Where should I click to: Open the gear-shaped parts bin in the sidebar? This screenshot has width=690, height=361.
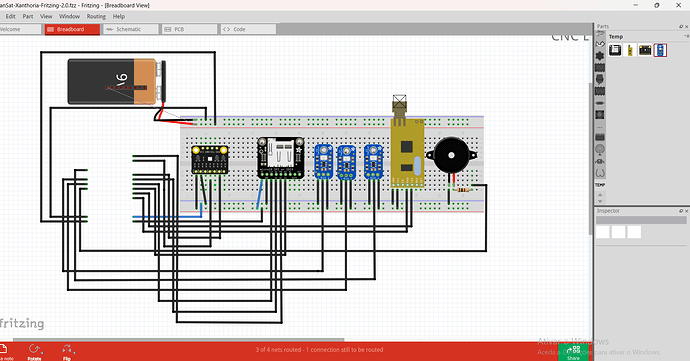click(x=600, y=56)
